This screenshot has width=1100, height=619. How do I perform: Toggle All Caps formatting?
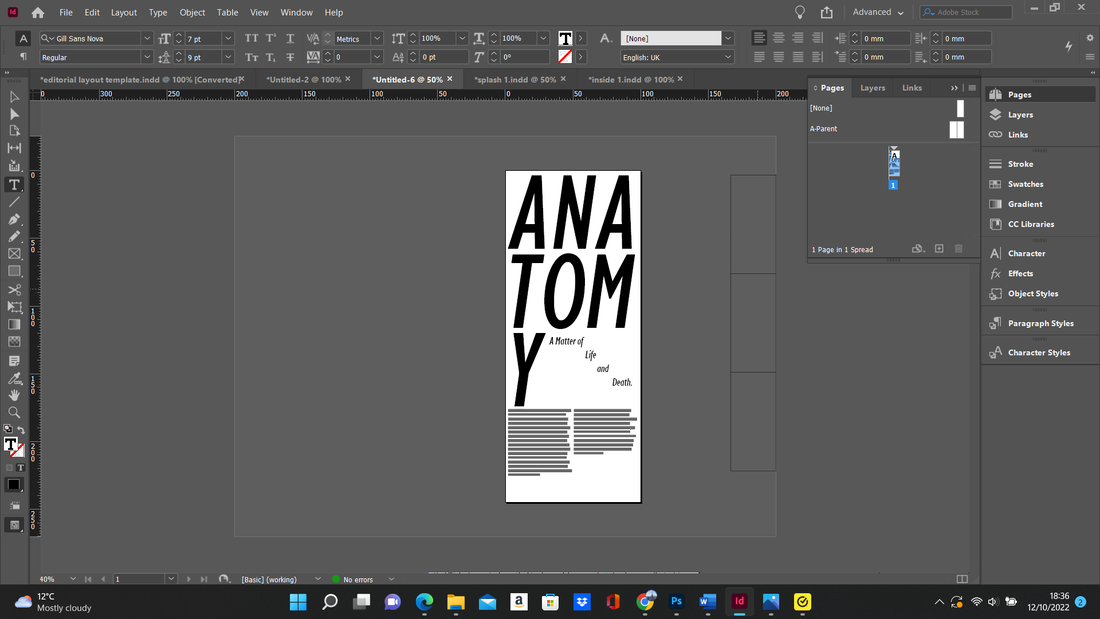tap(251, 39)
